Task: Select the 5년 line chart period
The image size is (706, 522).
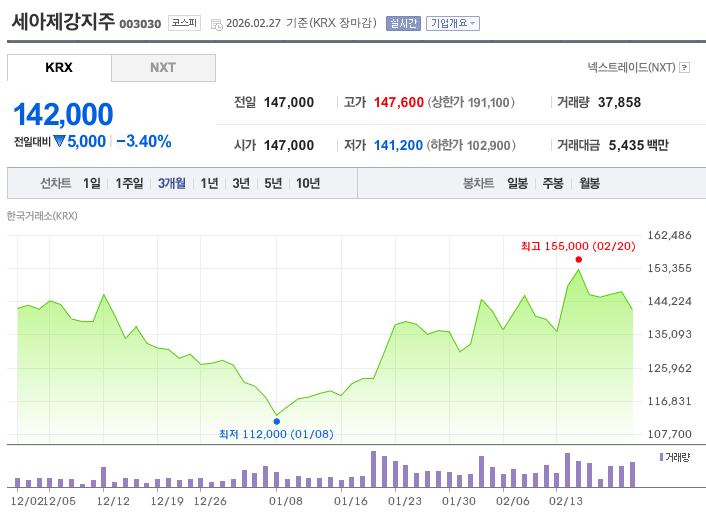Action: (273, 183)
